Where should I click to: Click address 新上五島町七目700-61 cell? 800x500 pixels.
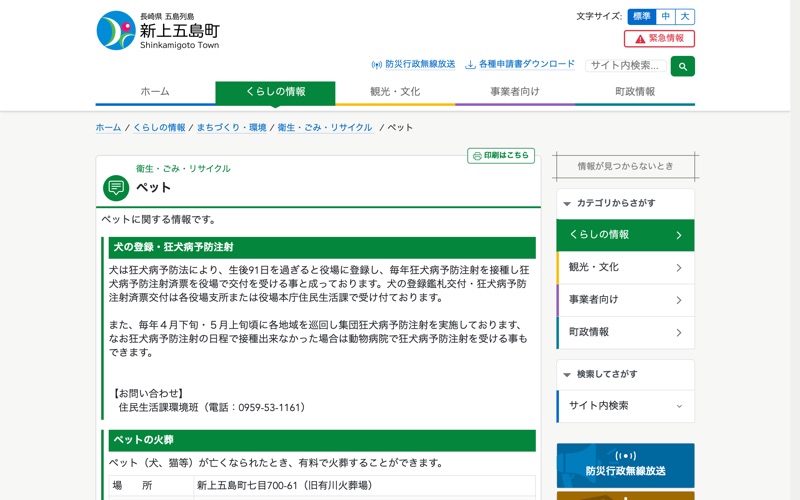[364, 486]
